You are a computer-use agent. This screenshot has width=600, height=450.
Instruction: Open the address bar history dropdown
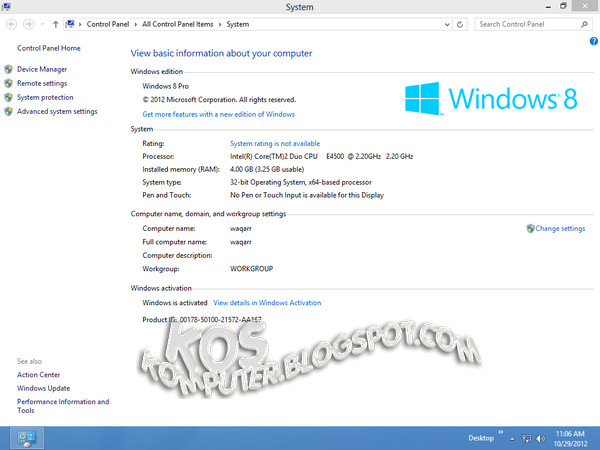[447, 24]
